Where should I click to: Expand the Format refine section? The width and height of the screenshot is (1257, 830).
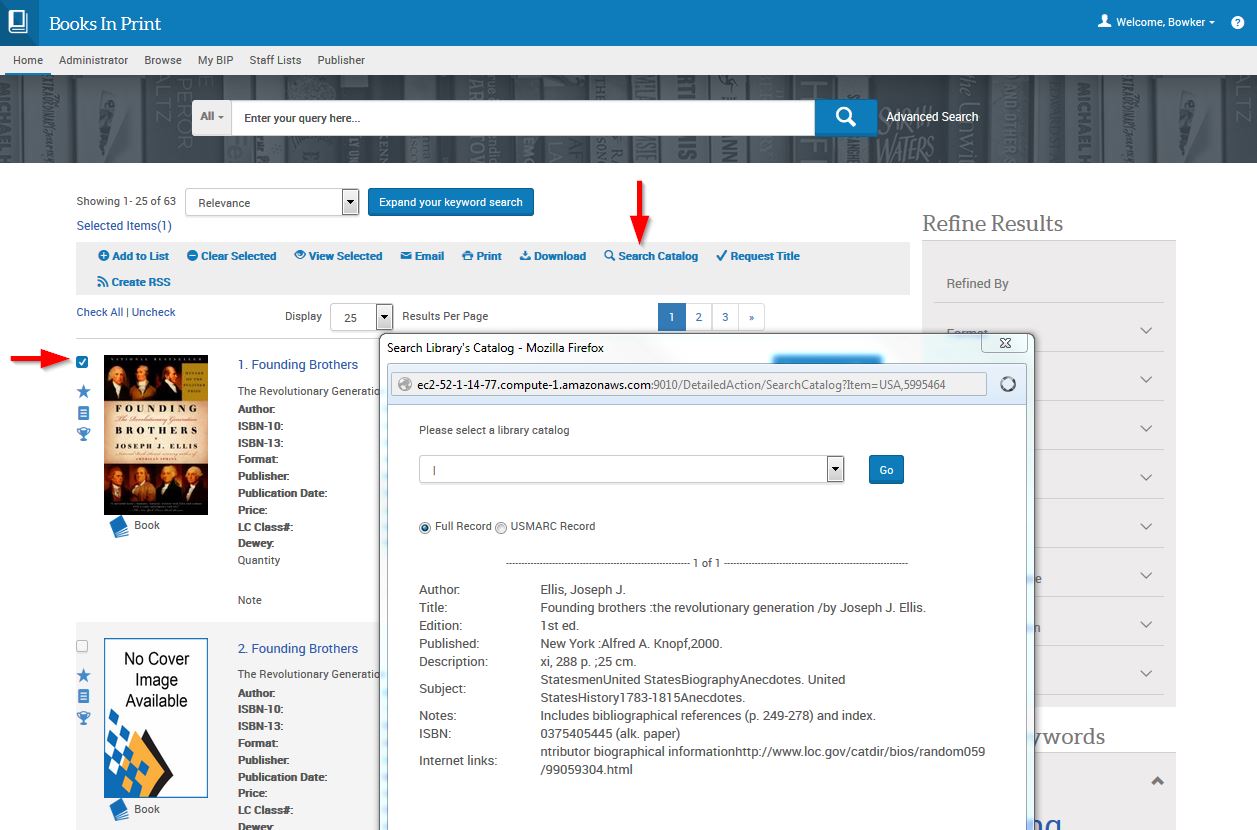(x=1146, y=331)
